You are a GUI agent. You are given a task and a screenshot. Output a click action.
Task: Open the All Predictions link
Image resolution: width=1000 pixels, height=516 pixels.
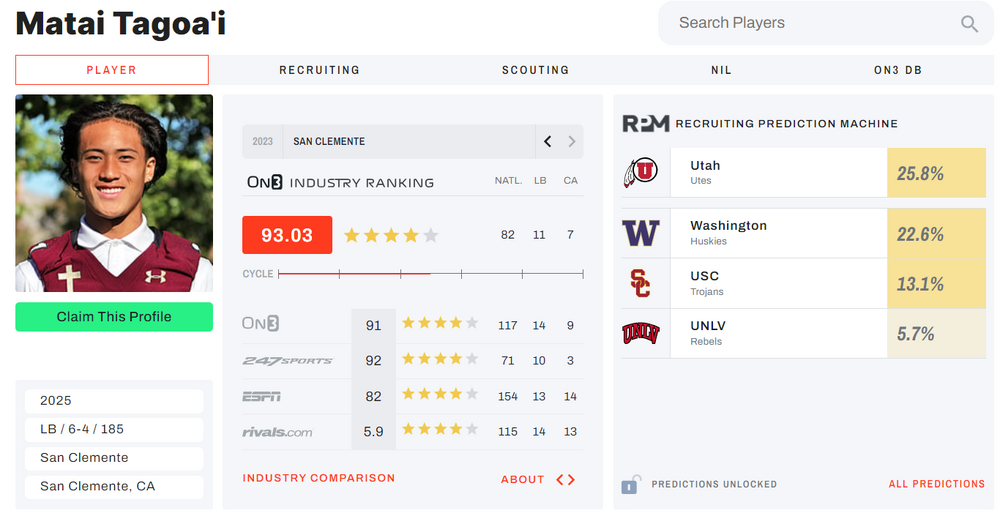(936, 484)
